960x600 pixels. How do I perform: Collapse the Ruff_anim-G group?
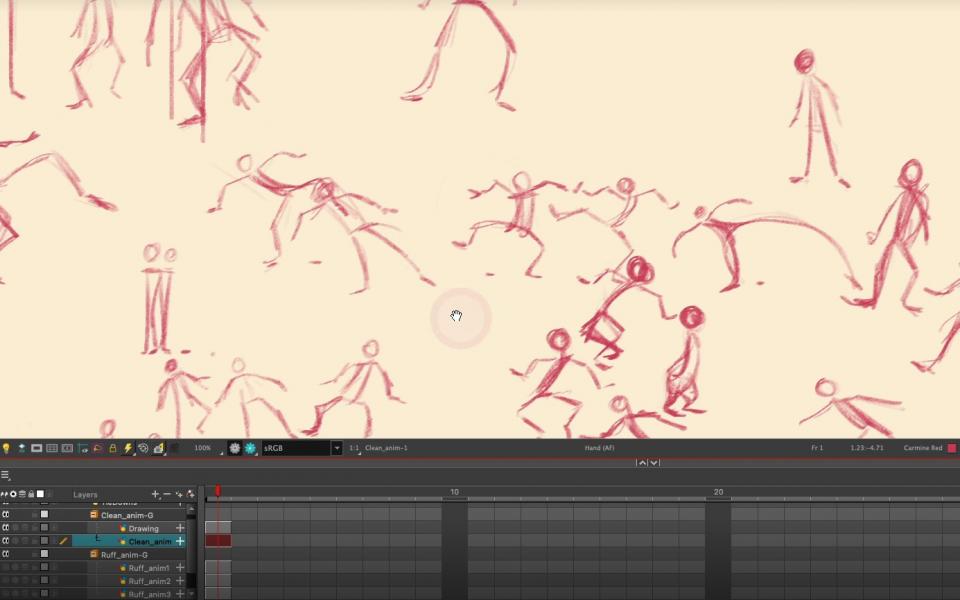pos(94,554)
